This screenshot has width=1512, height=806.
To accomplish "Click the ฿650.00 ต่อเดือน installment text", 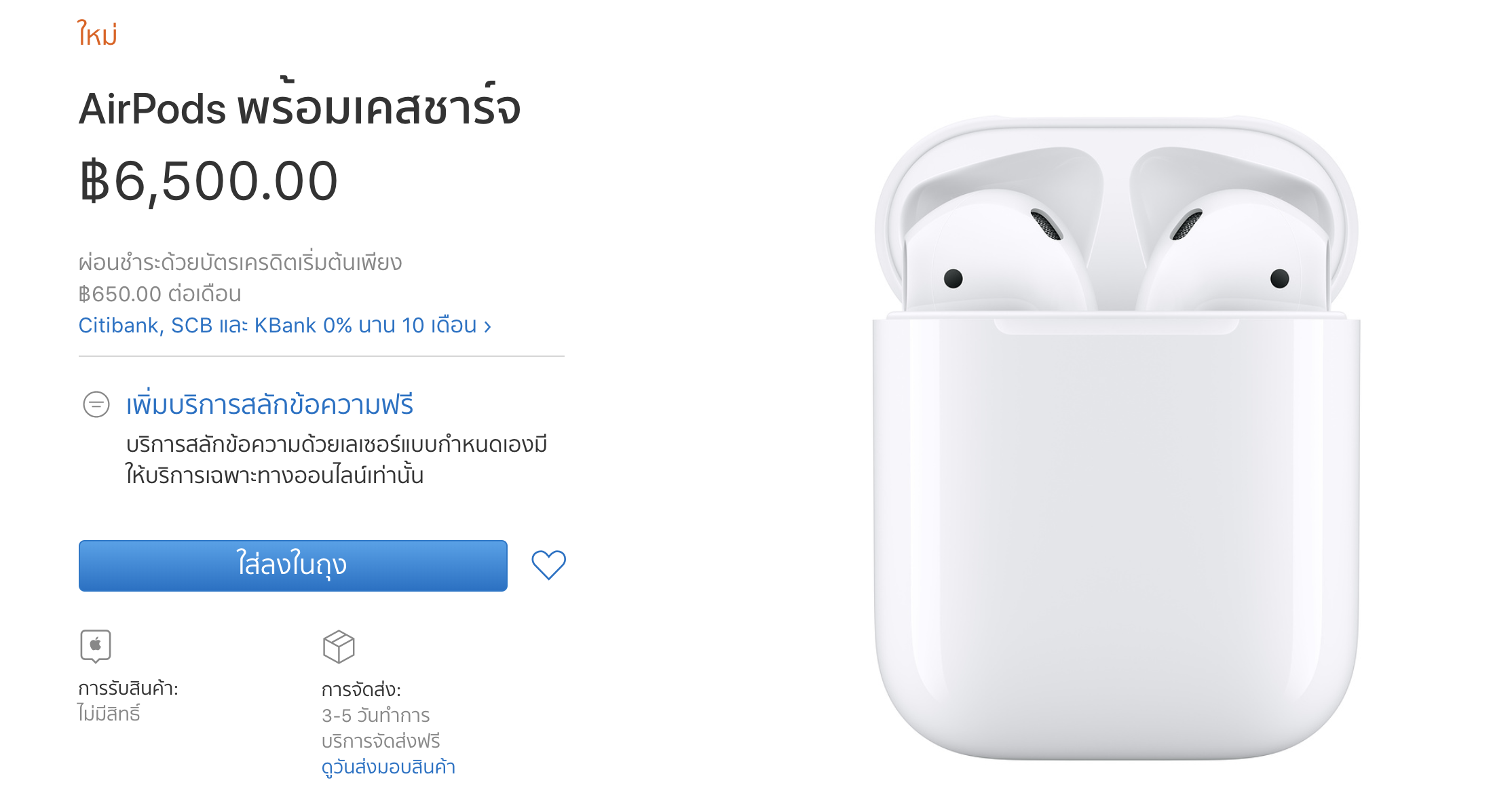I will pos(160,294).
